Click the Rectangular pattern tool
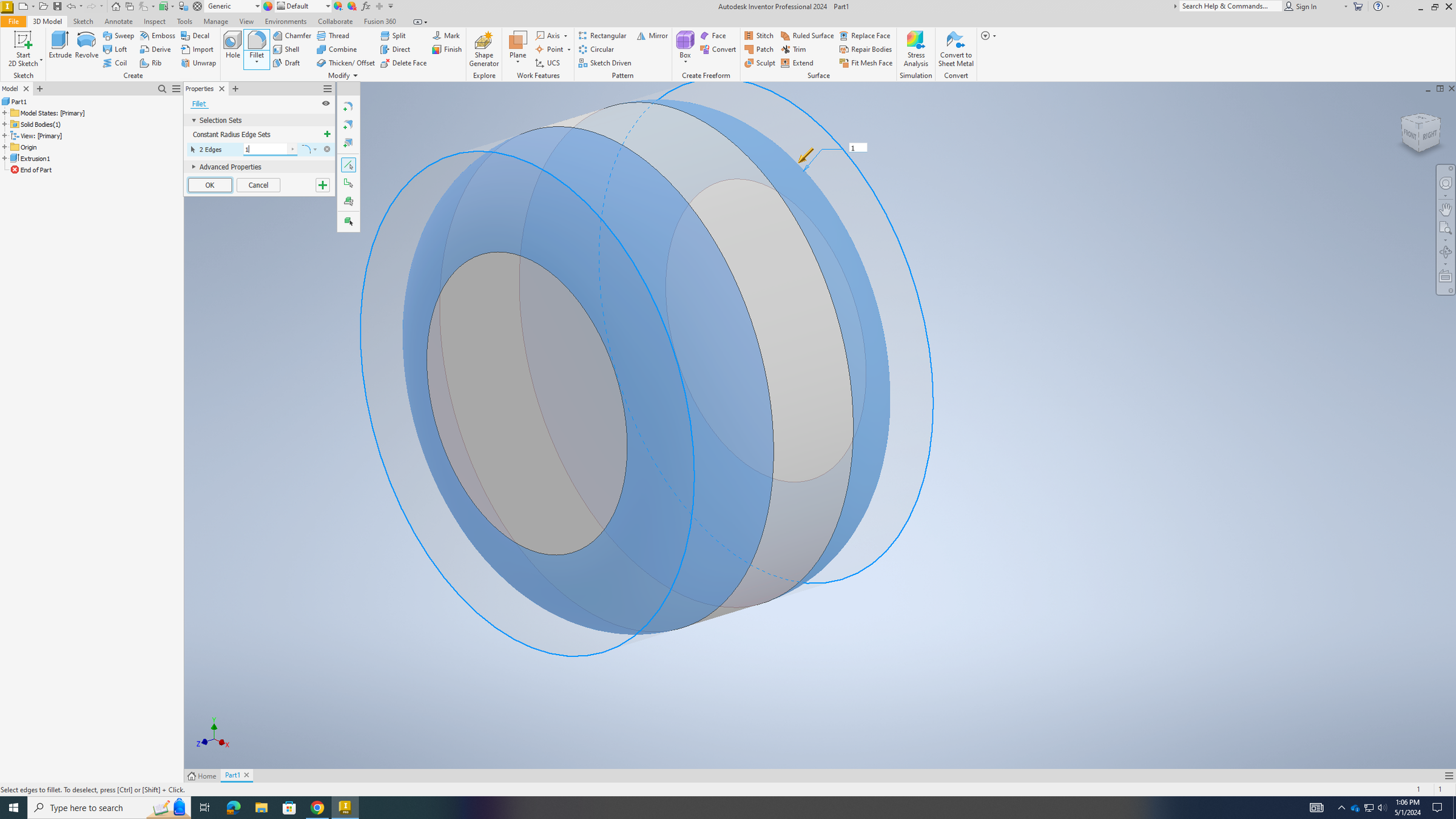Screen dimensions: 1456x819 coord(602,36)
